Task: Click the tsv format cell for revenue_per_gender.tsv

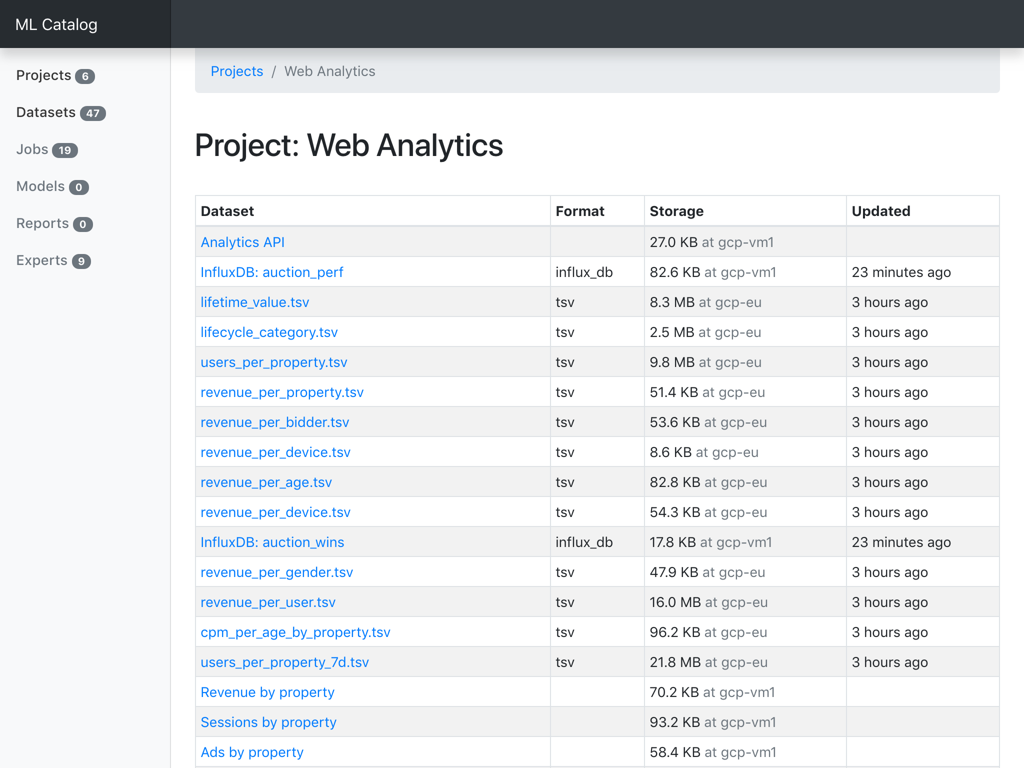Action: [x=598, y=573]
